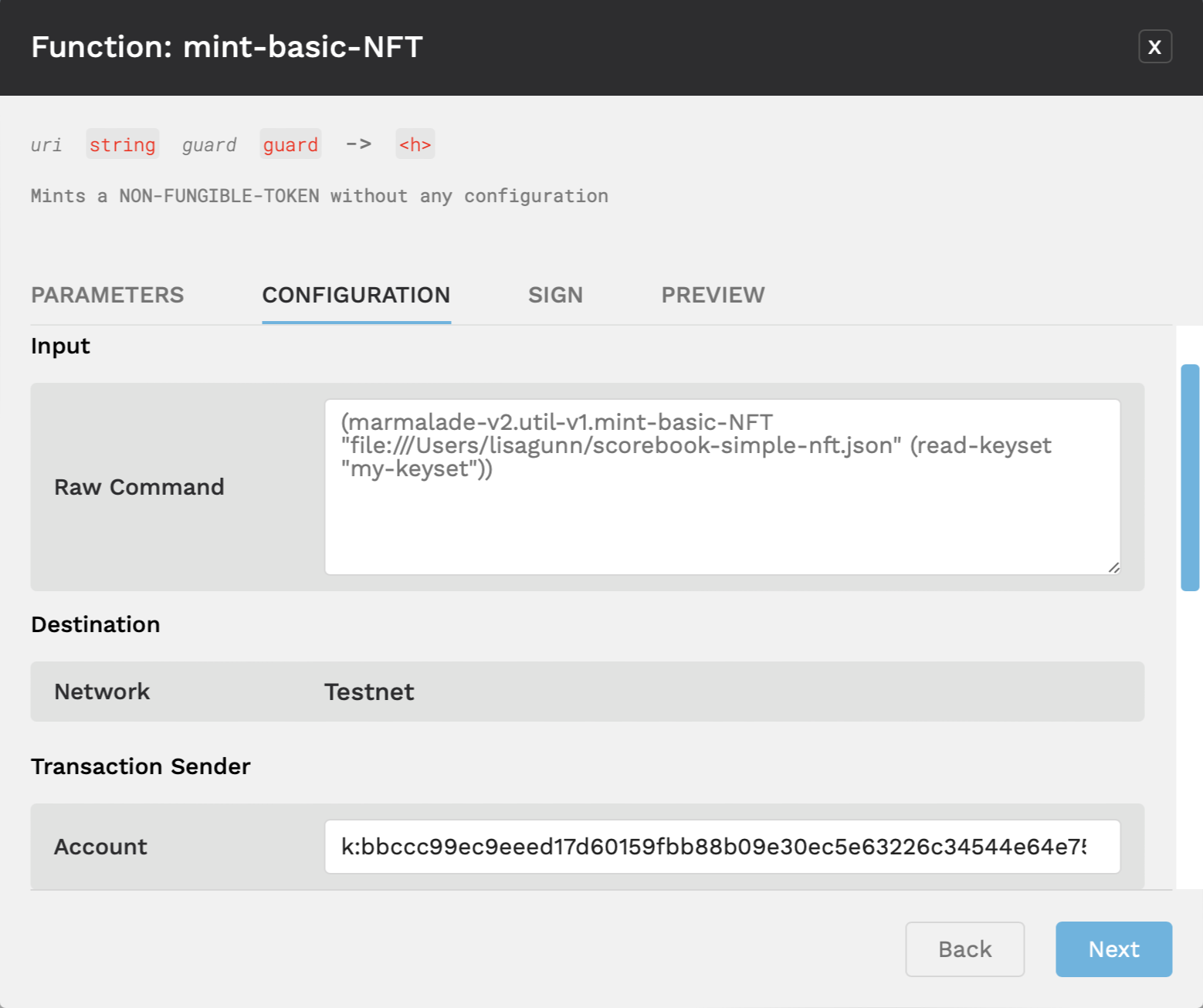Image resolution: width=1203 pixels, height=1008 pixels.
Task: Click the italic 'guard' parameter name
Action: pyautogui.click(x=209, y=145)
